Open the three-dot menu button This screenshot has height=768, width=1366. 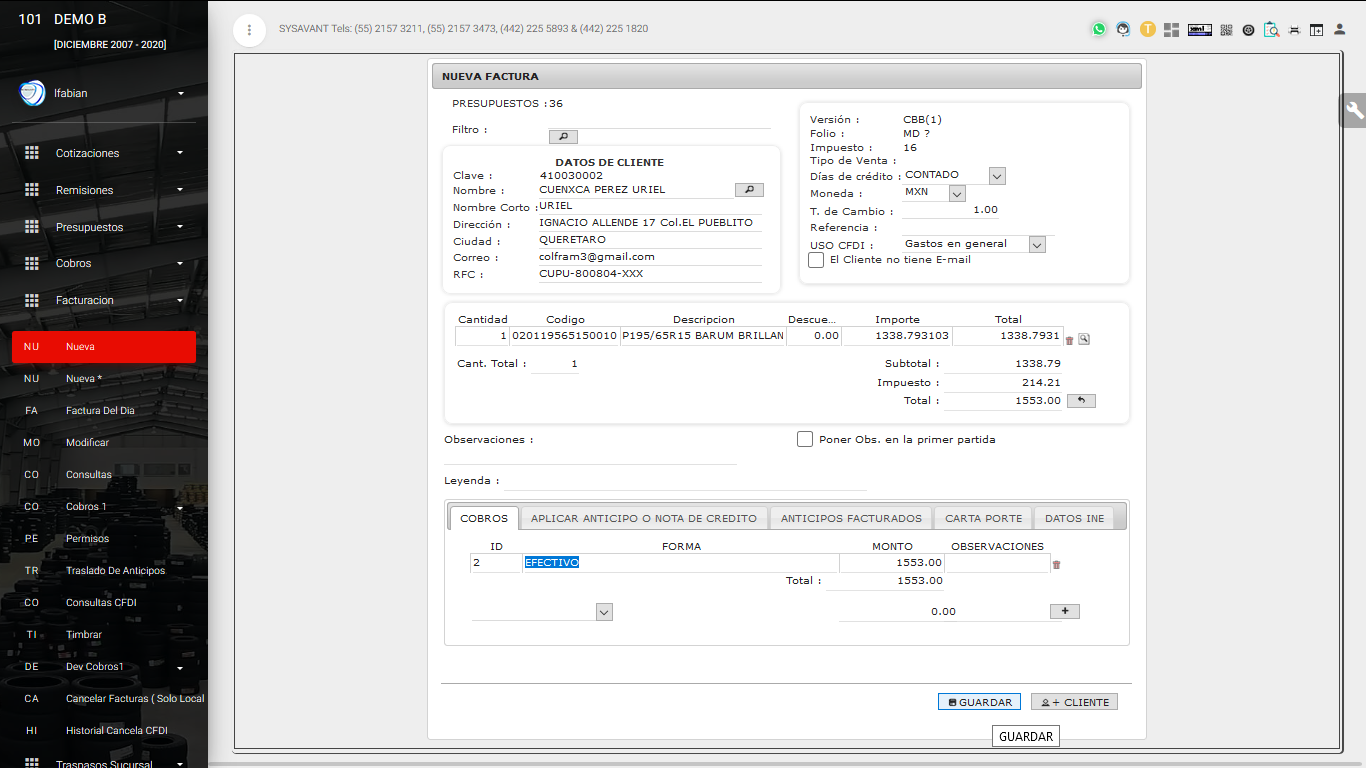pos(249,30)
